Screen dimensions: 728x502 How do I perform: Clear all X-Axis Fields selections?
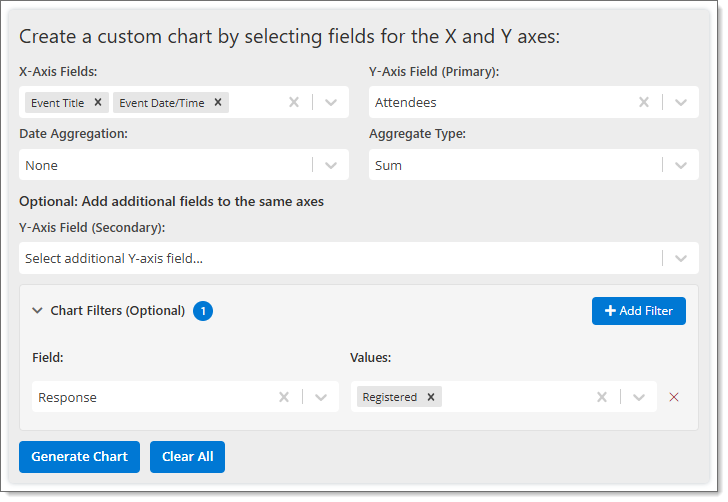[x=294, y=102]
